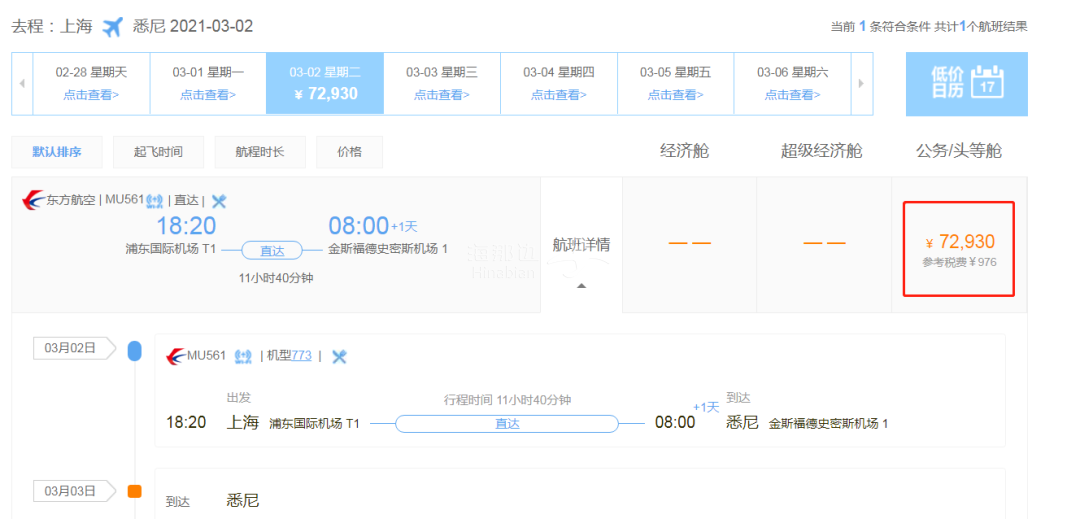1080x519 pixels.
Task: Click the WiFi icon in flight detail panel
Action: (243, 356)
